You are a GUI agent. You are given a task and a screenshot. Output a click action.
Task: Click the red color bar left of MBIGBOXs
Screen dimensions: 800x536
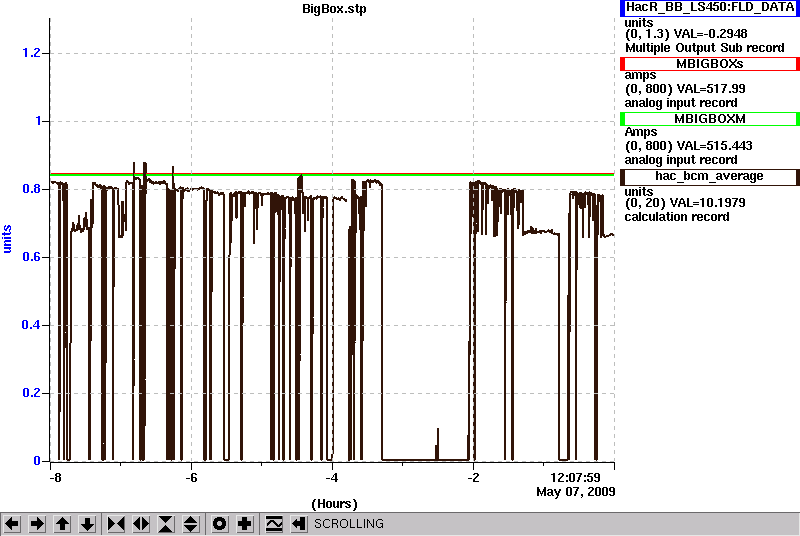[x=622, y=64]
